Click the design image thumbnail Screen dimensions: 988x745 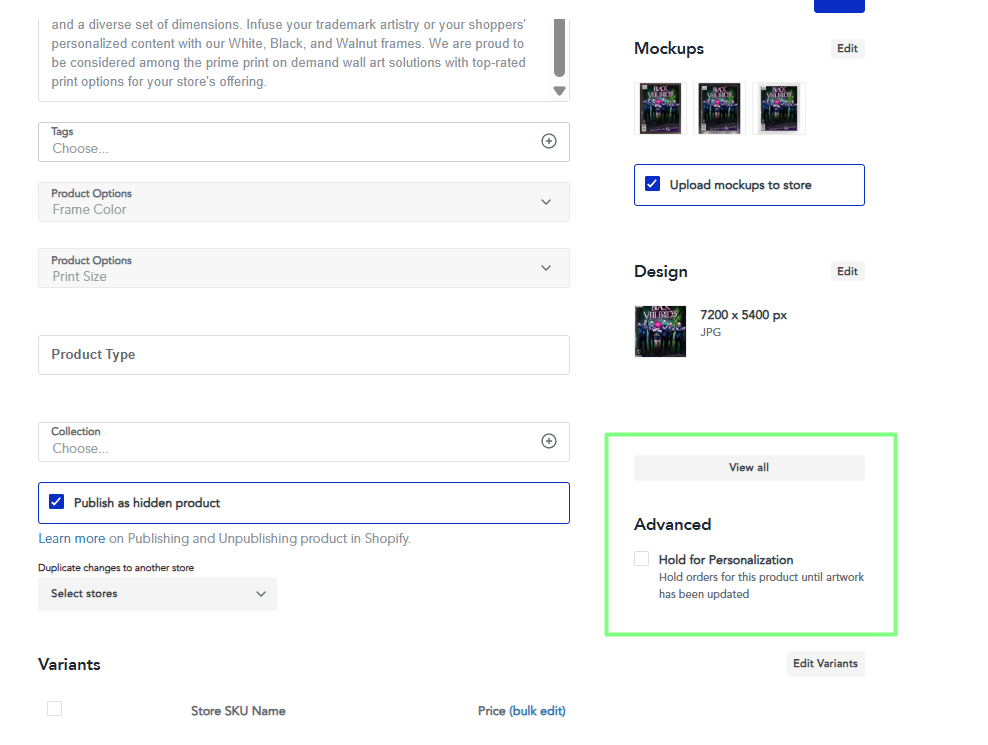[x=660, y=331]
